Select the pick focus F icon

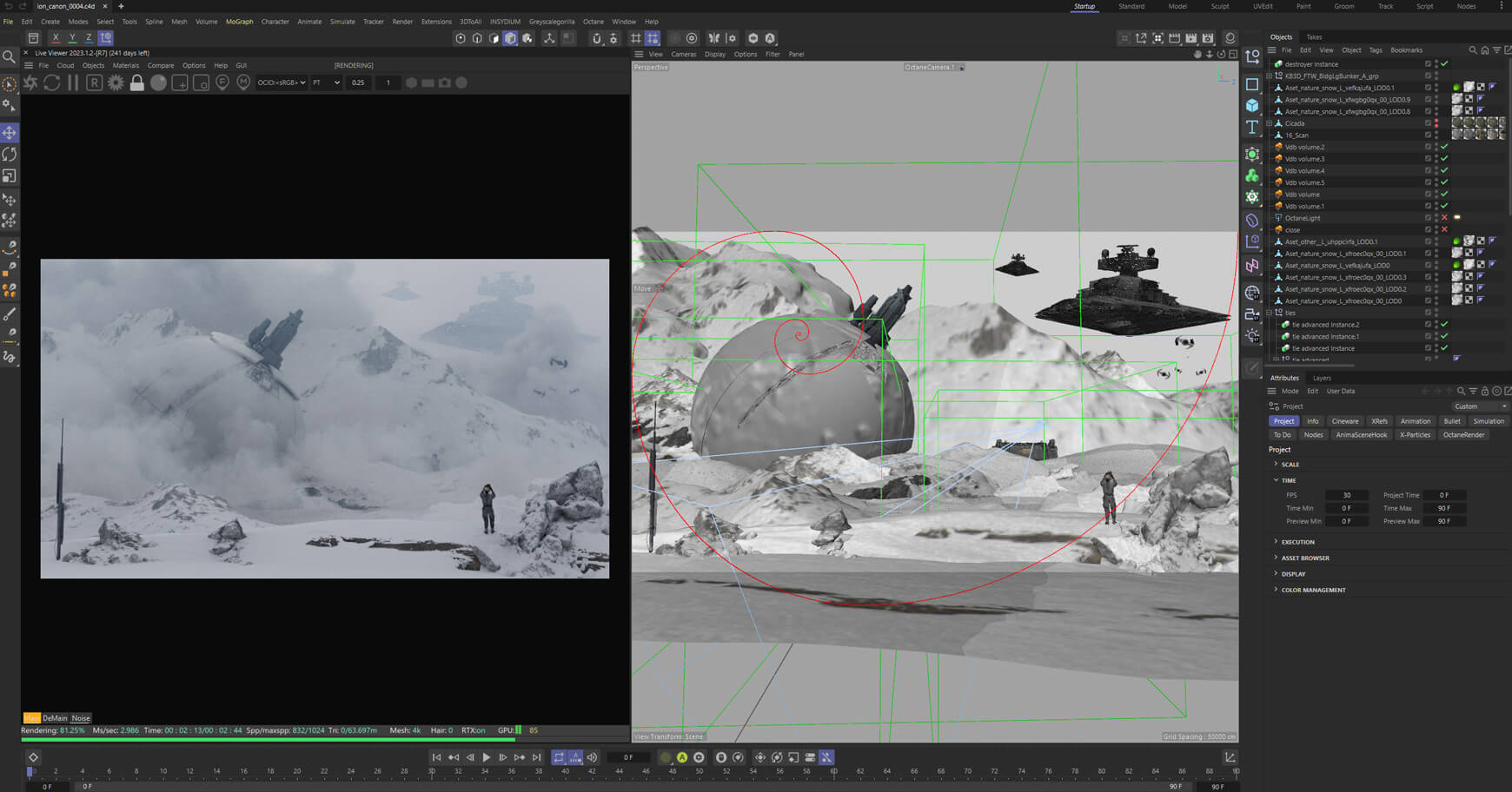click(222, 82)
